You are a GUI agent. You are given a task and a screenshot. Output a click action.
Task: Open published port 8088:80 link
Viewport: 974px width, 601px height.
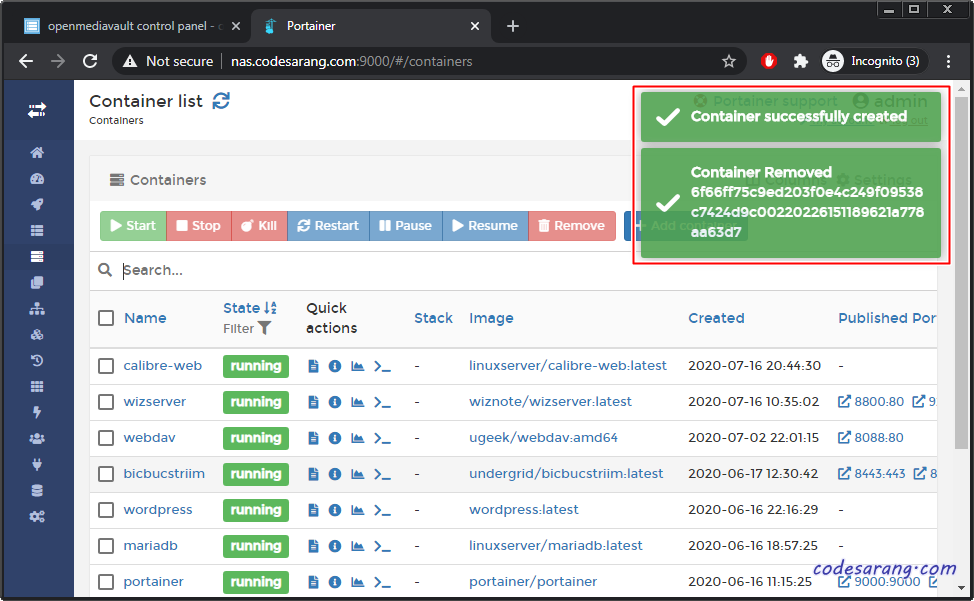[x=871, y=438]
